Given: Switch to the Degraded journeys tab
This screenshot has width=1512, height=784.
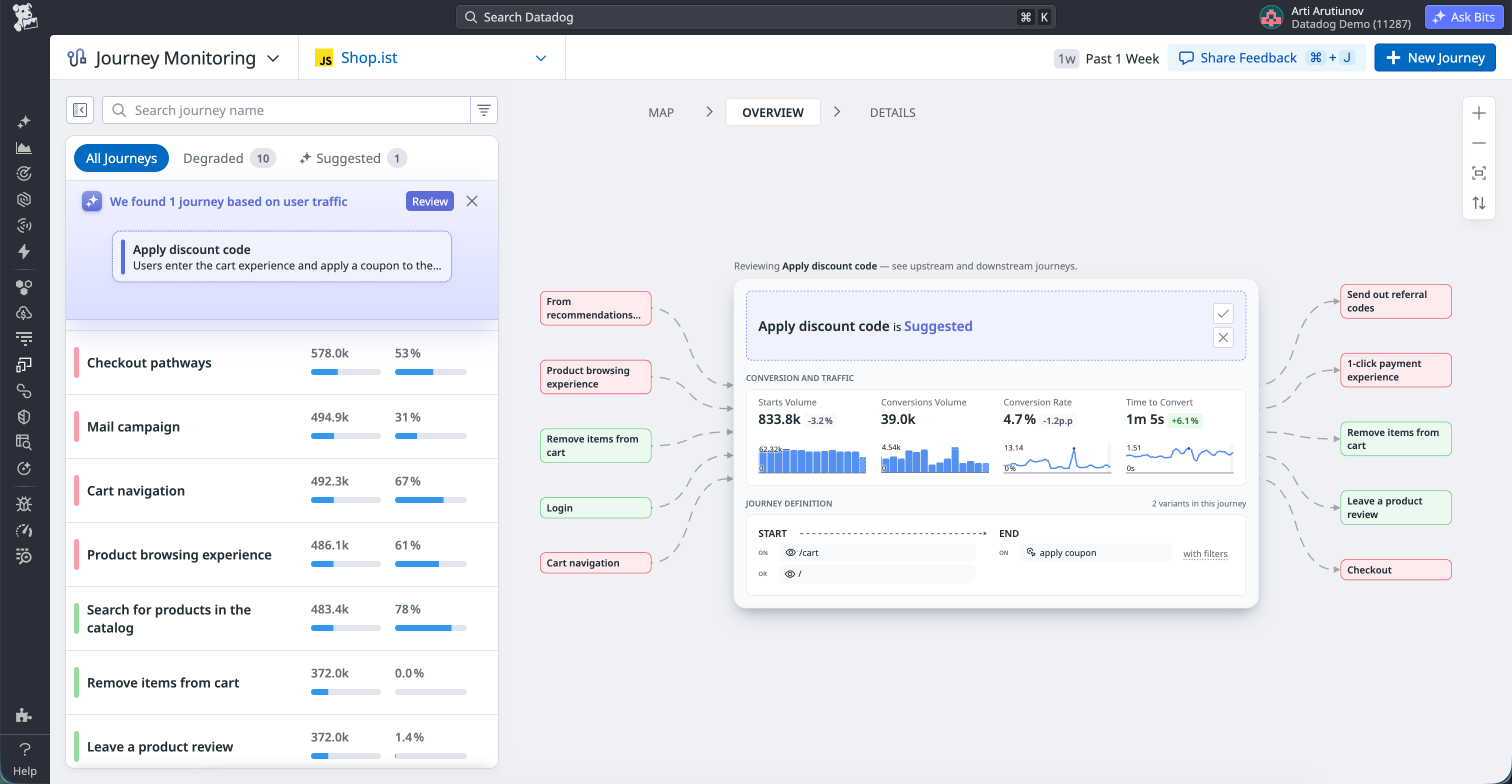Looking at the screenshot, I should [x=229, y=158].
